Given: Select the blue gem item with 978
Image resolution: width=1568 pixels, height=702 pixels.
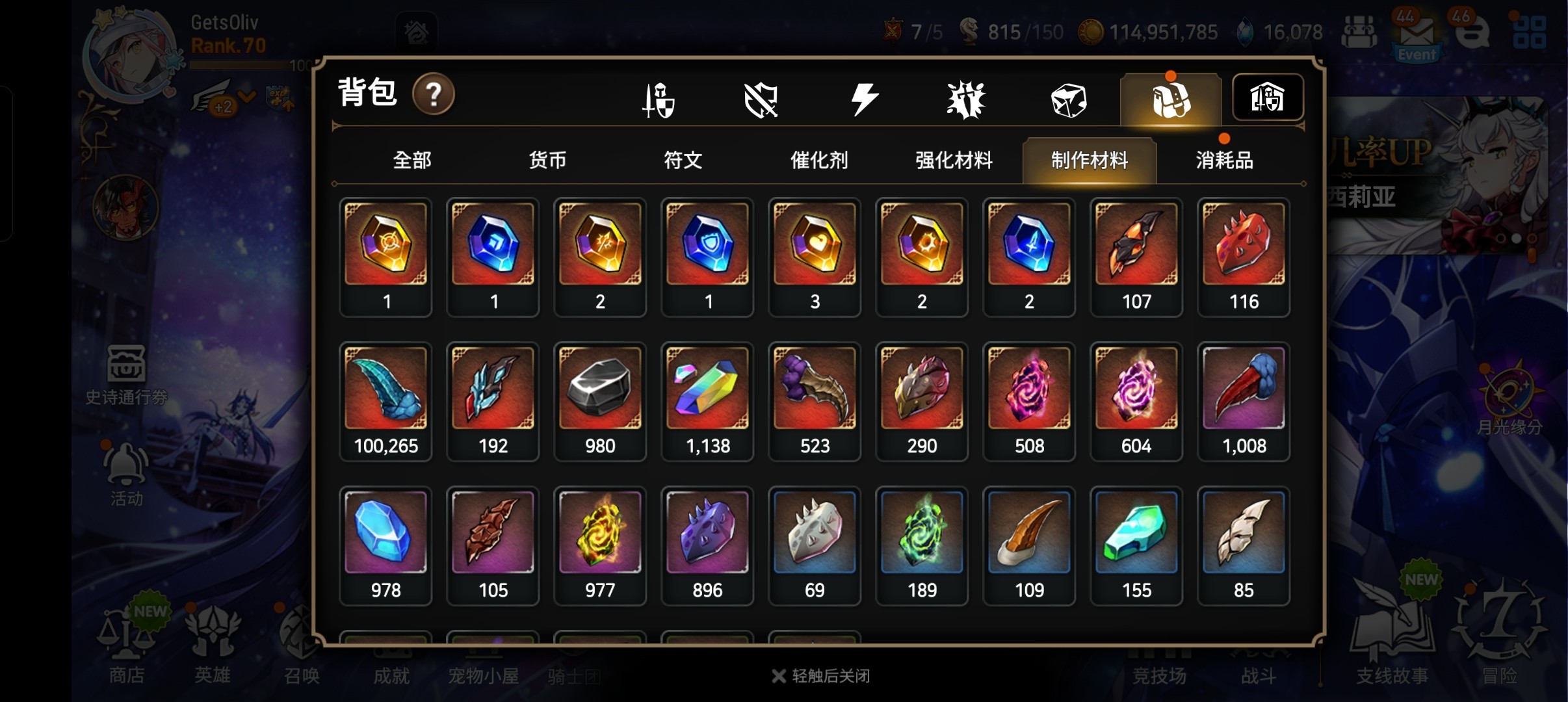Looking at the screenshot, I should [385, 546].
